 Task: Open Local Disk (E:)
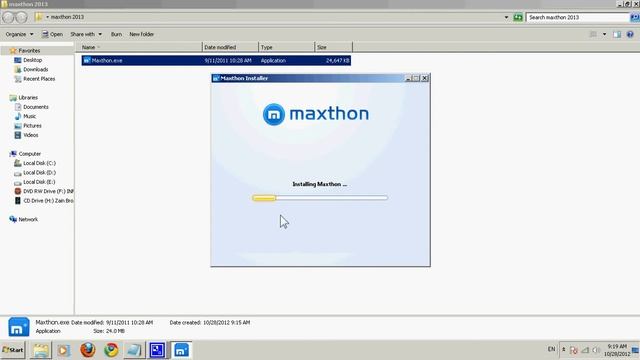click(39, 182)
